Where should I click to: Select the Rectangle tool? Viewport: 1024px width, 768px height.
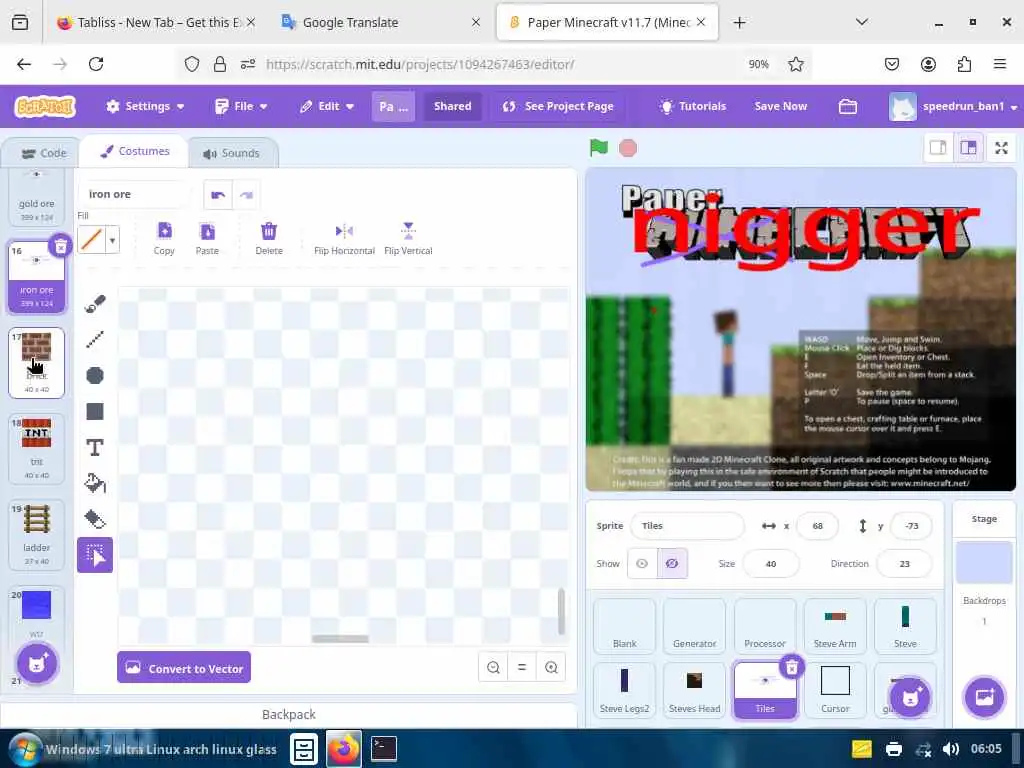[95, 411]
